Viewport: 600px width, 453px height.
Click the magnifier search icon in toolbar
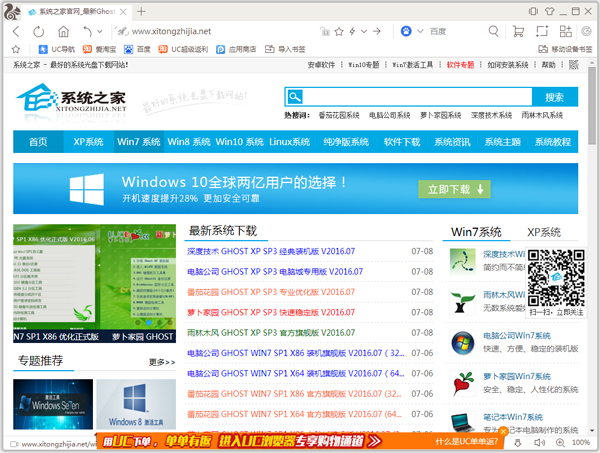[494, 31]
